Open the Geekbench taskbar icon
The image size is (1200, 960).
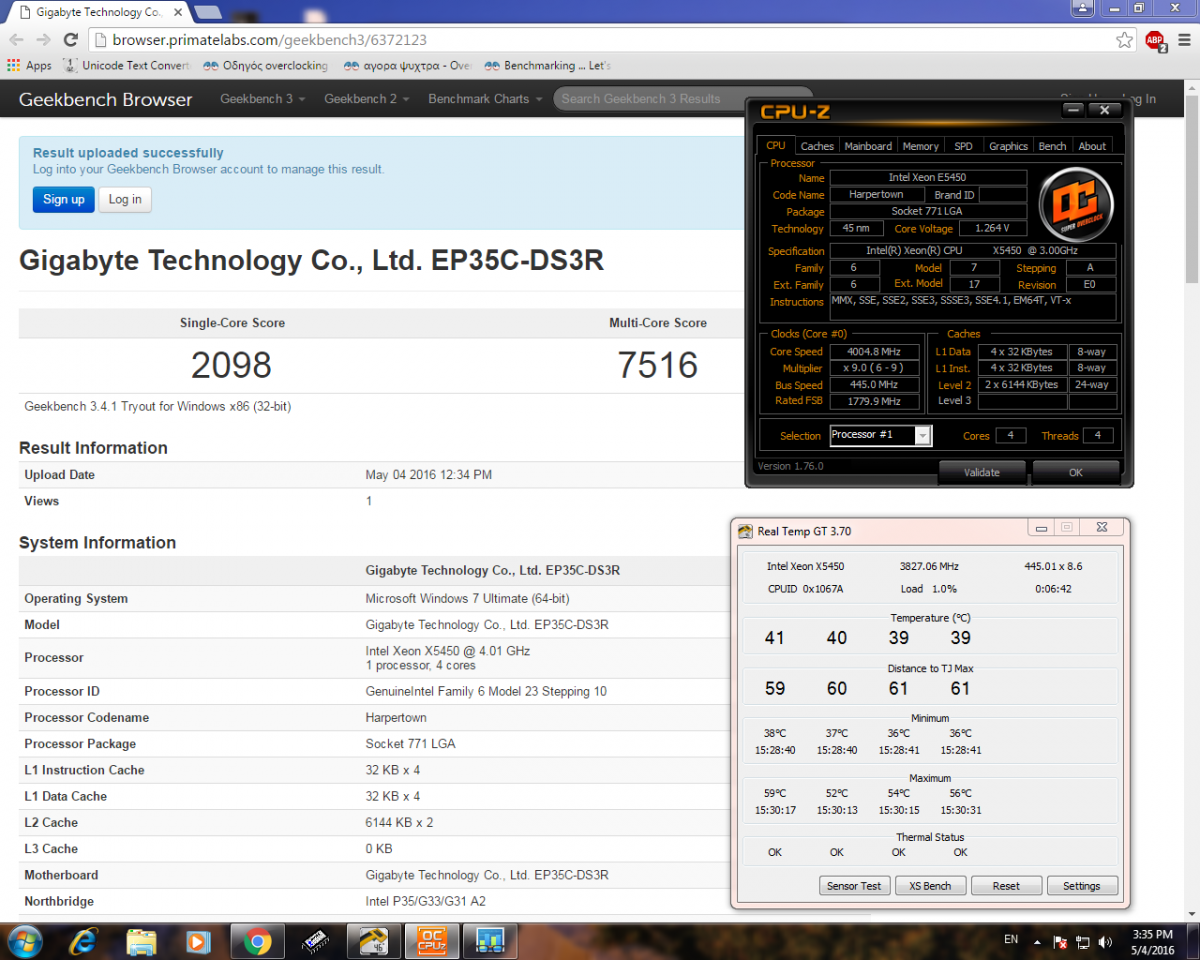489,941
